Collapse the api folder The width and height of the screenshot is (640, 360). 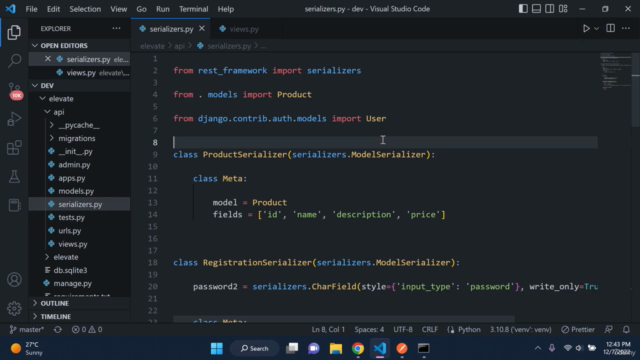pyautogui.click(x=79, y=112)
